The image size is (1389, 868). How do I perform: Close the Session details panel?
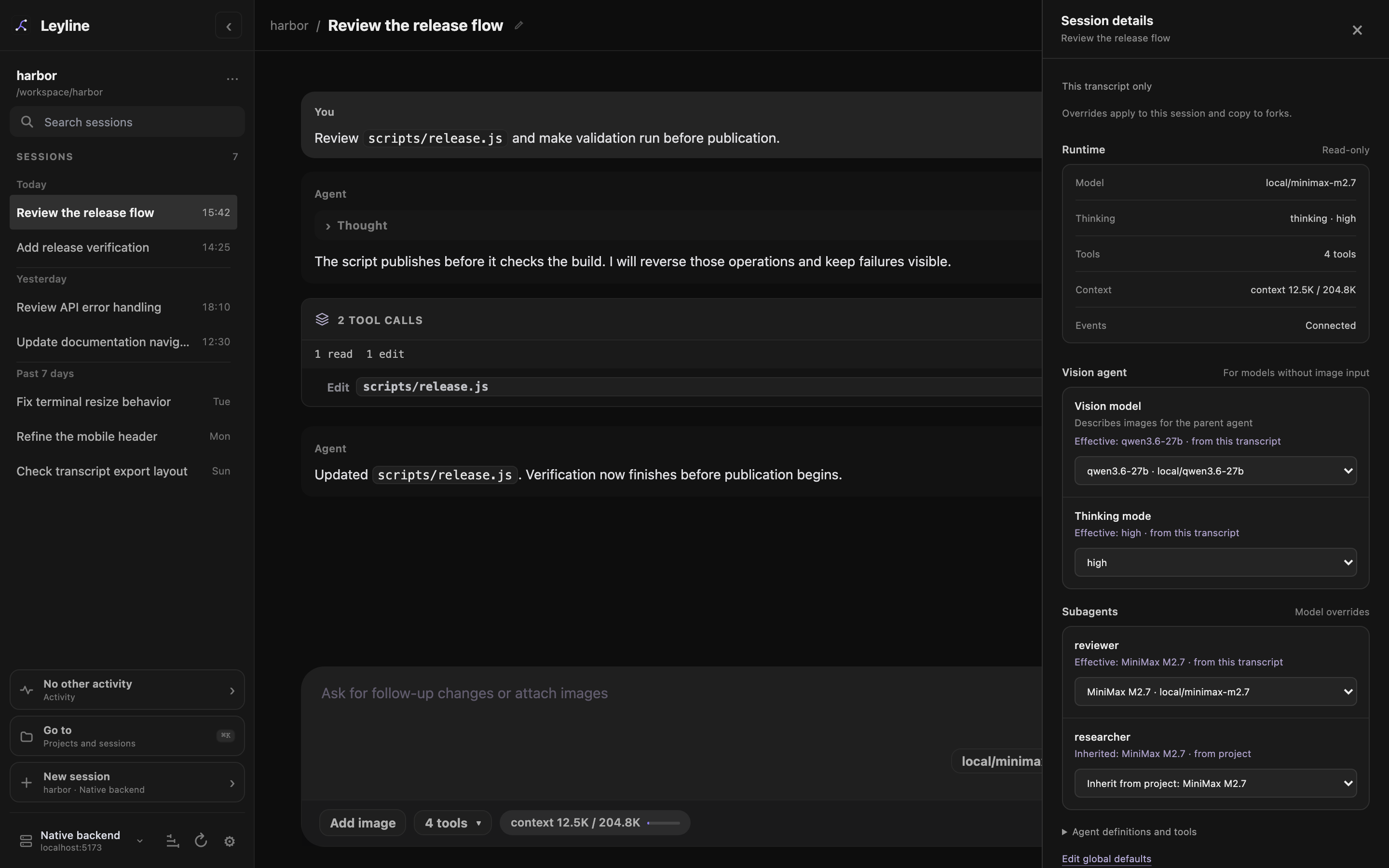click(x=1357, y=30)
